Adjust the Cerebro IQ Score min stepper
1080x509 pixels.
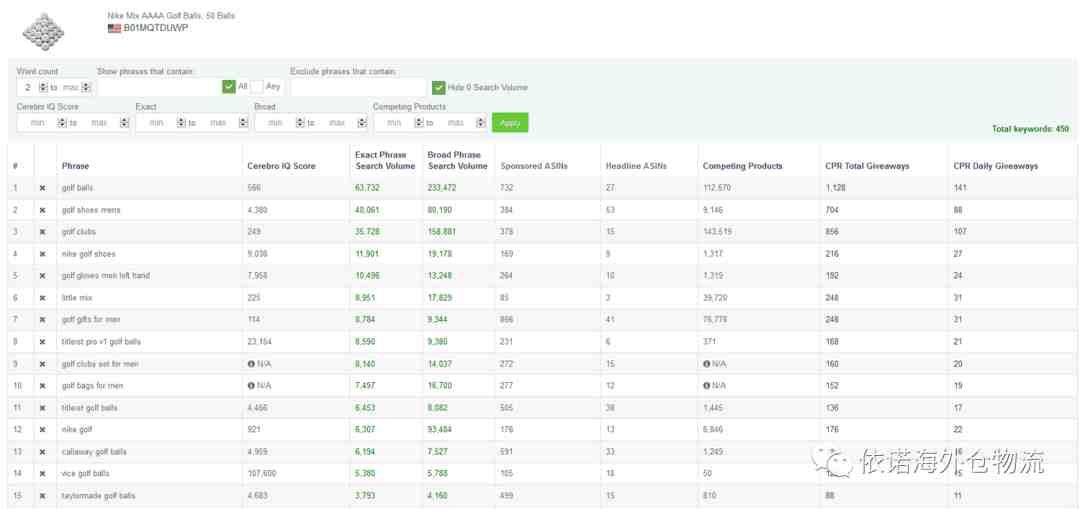[x=62, y=123]
